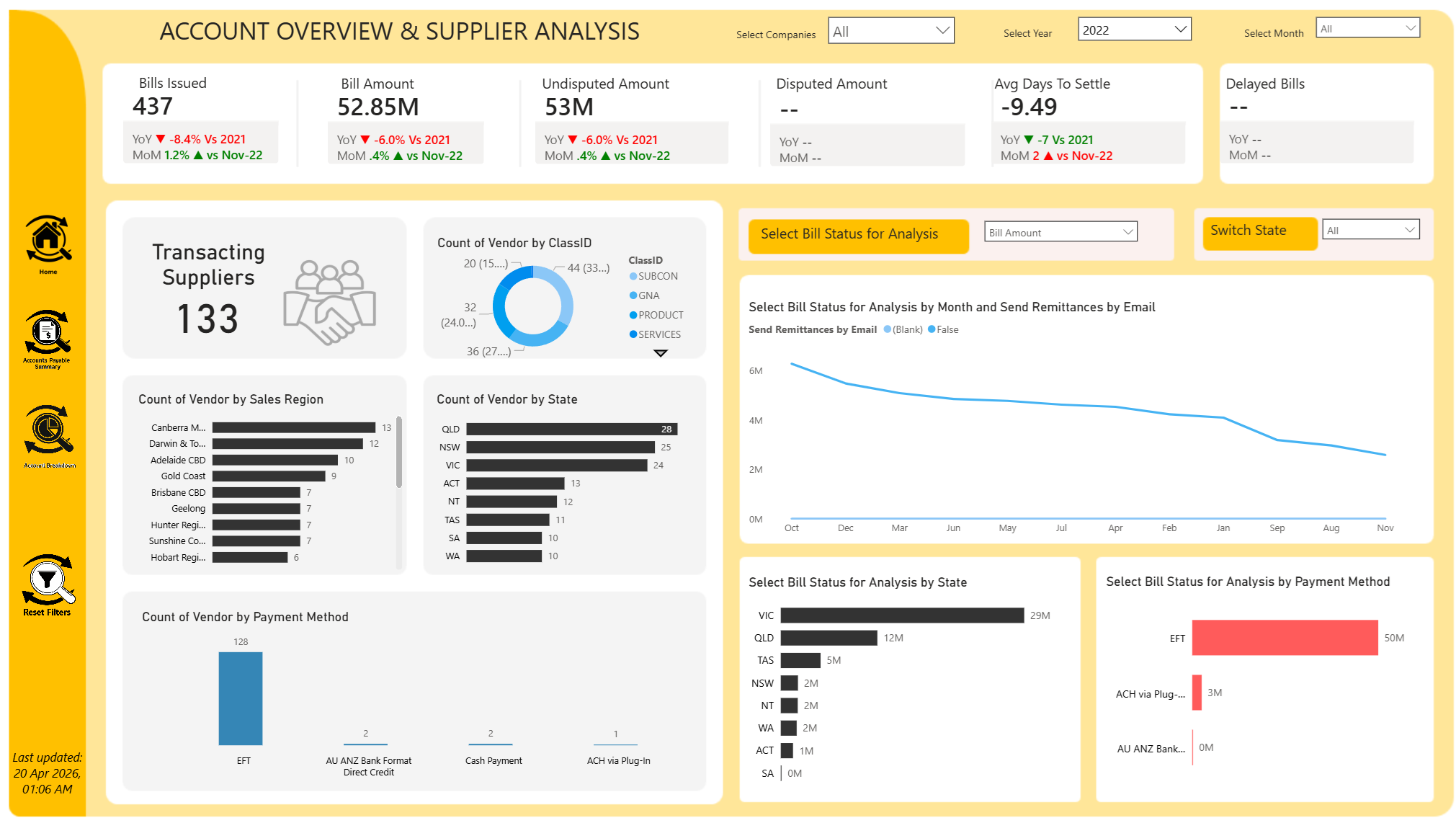Screen dimensions: 1456x823
Task: Select the red EFT 50M bar
Action: pyautogui.click(x=1285, y=638)
